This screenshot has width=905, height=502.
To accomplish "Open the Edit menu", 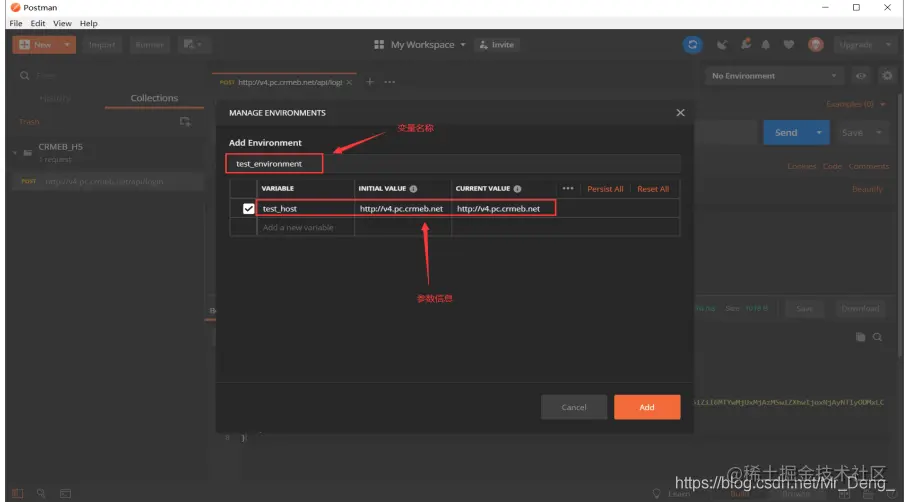I will pos(38,23).
